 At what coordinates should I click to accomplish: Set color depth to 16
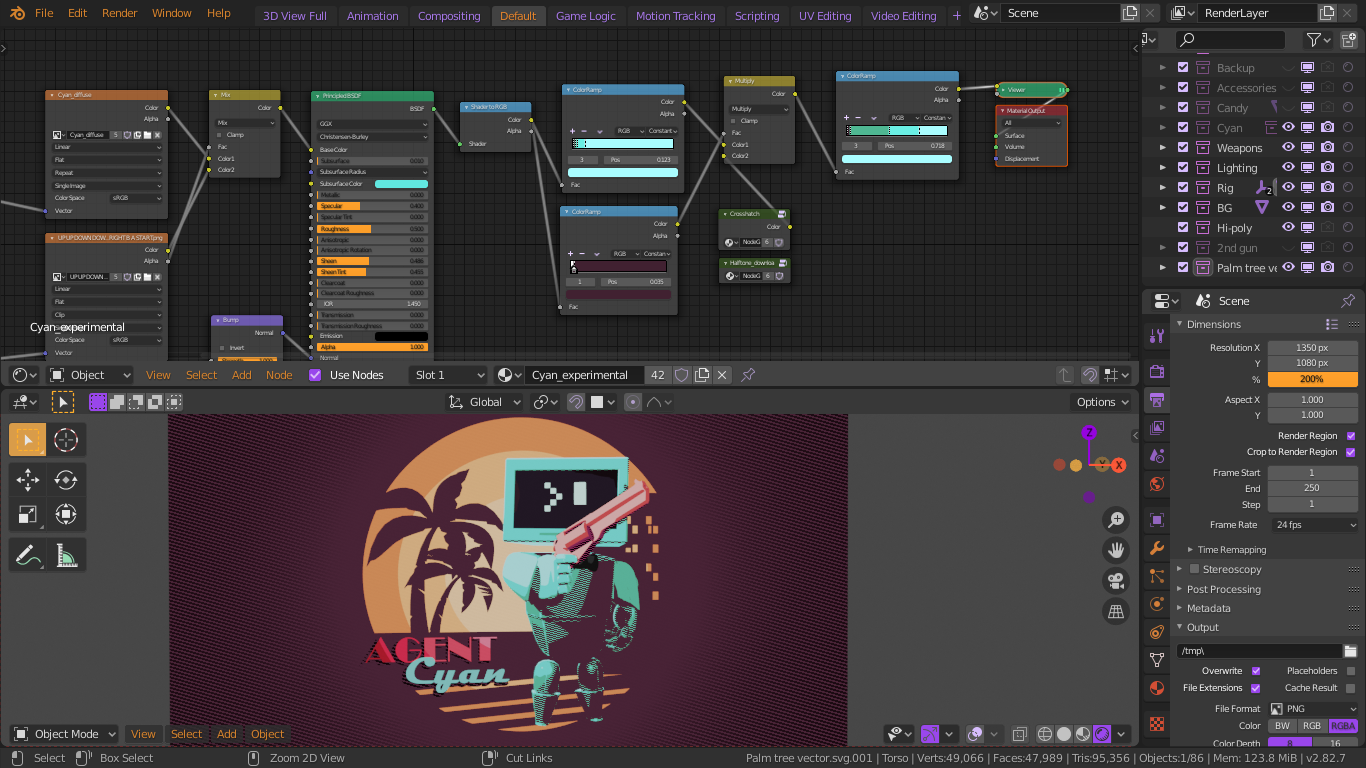coord(1335,744)
